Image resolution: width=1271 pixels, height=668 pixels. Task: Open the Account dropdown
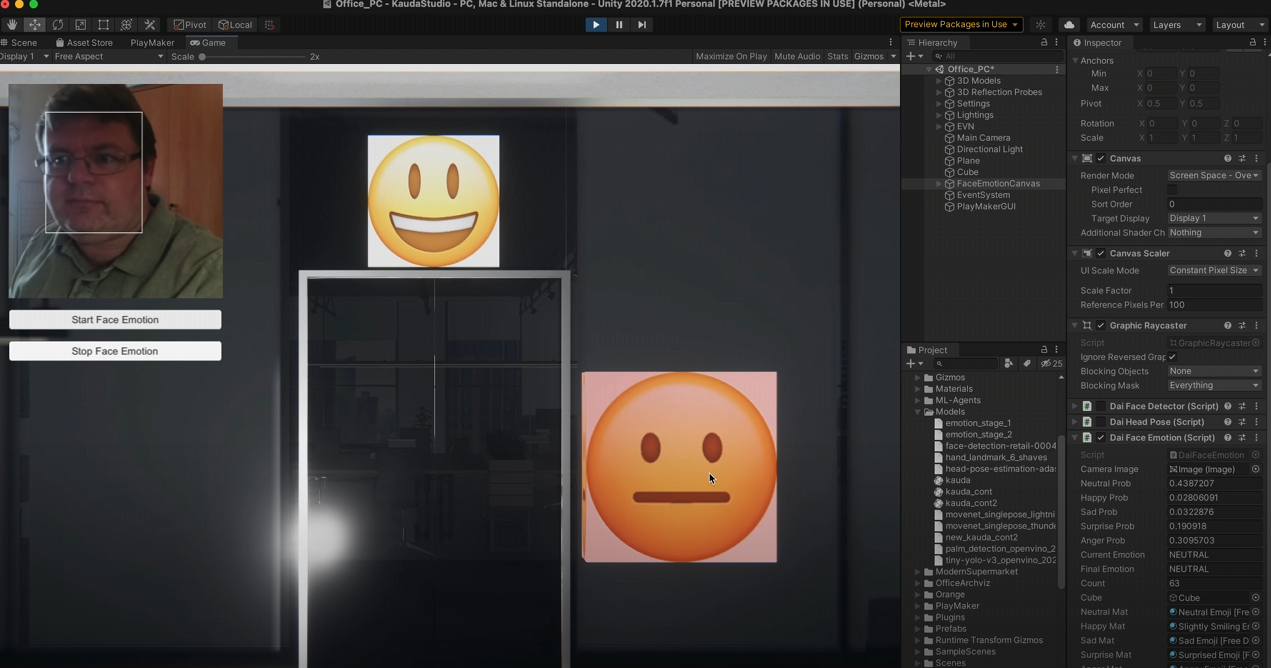point(1114,24)
